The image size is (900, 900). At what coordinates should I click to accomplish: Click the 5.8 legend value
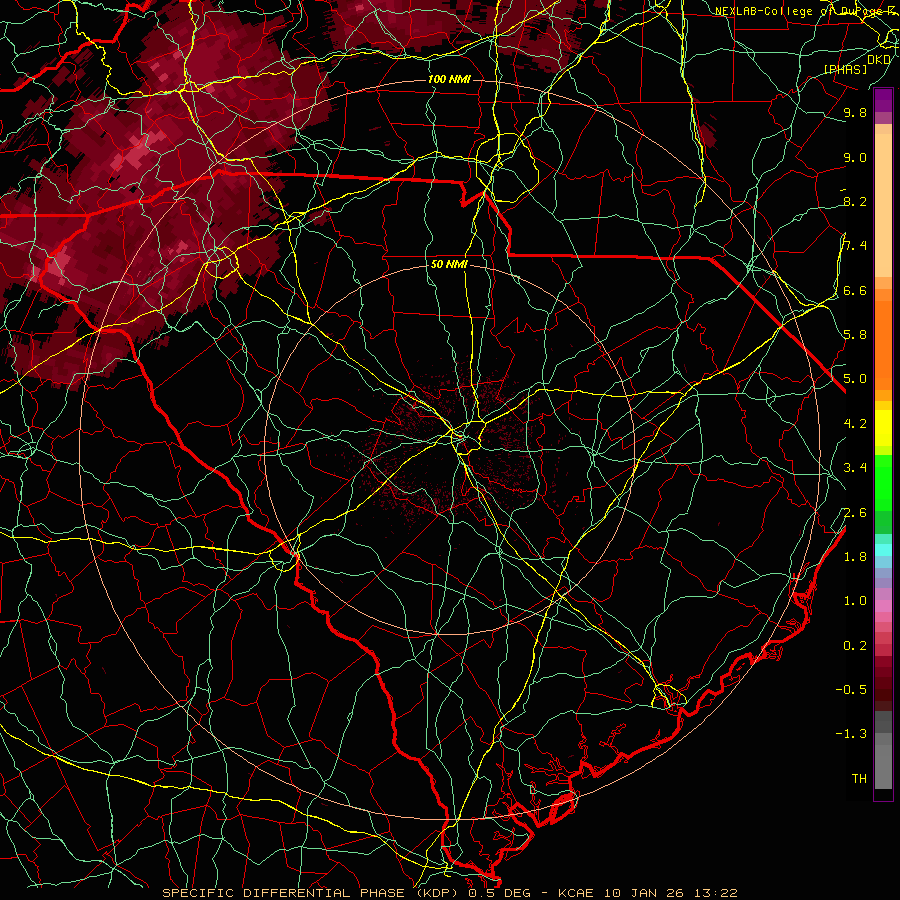[x=855, y=335]
